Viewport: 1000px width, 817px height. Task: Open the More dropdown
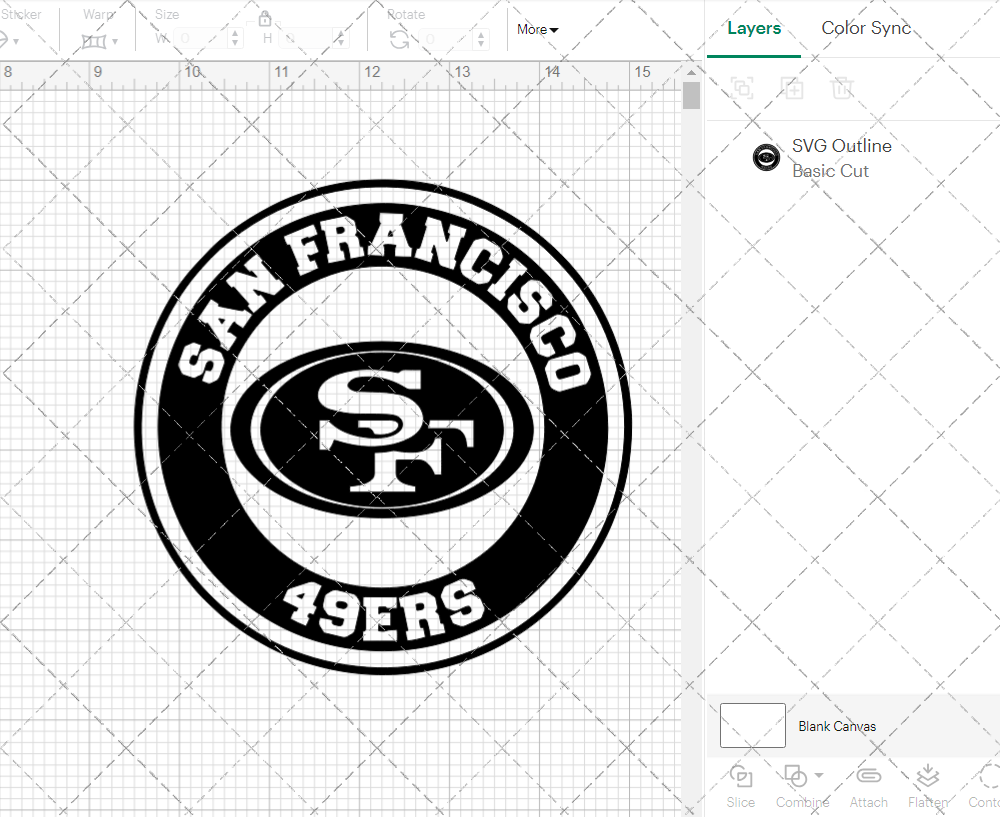(537, 30)
